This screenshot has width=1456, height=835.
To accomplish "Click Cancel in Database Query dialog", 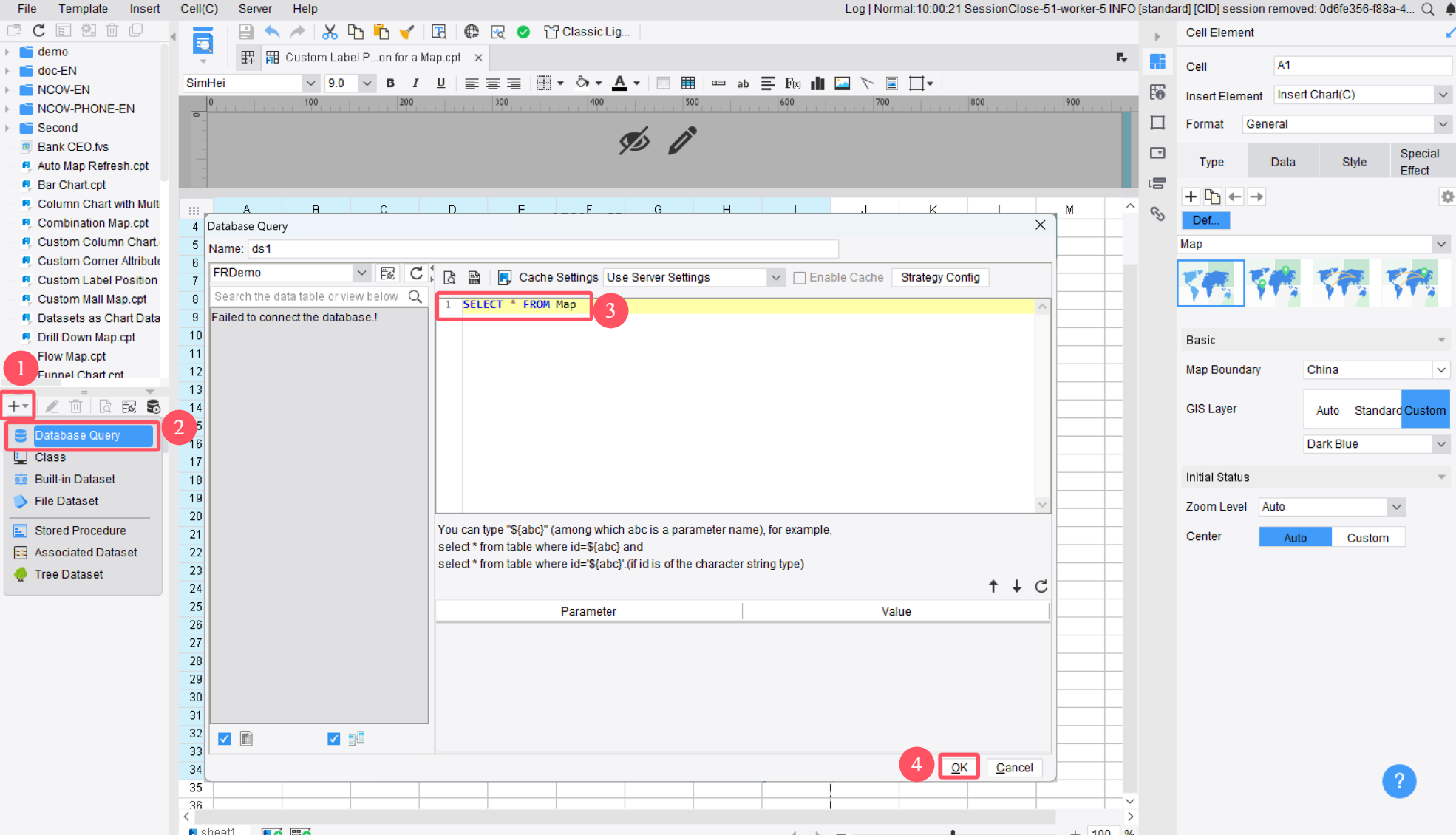I will coord(1014,768).
